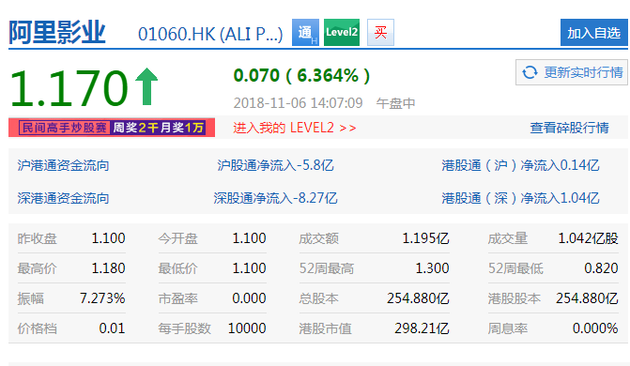Click 周息率 value 0.000%
The width and height of the screenshot is (630, 366).
595,329
